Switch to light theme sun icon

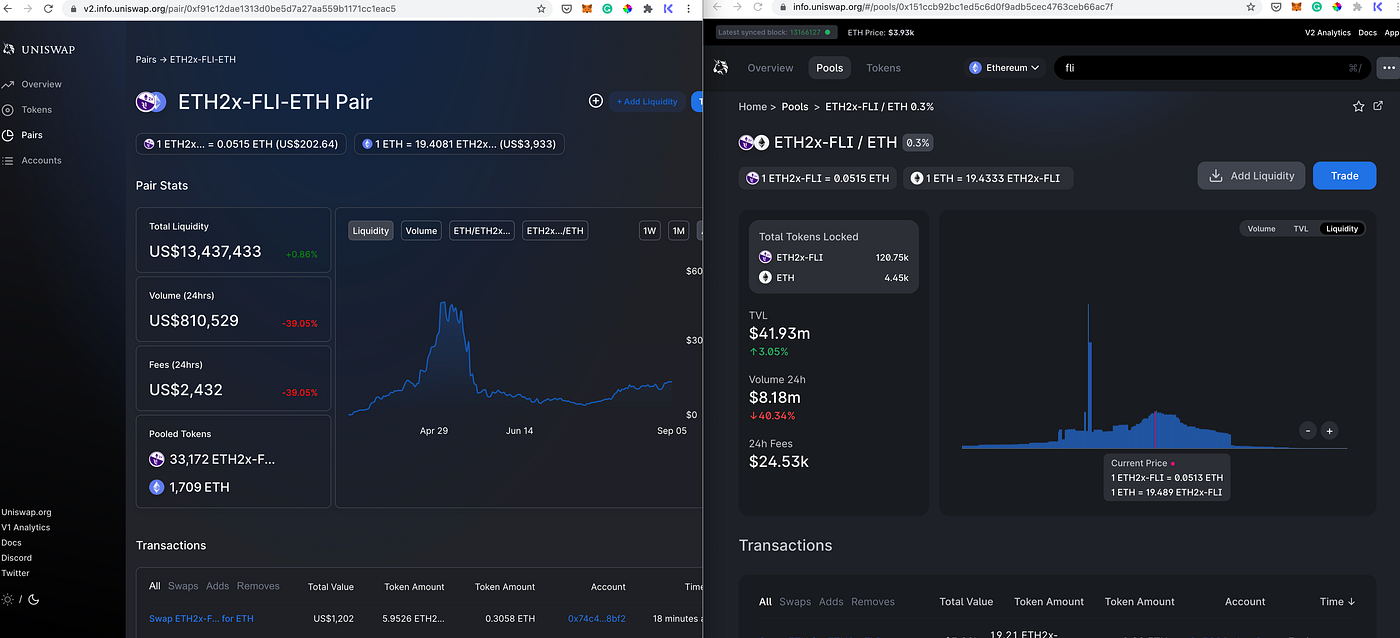coord(8,599)
